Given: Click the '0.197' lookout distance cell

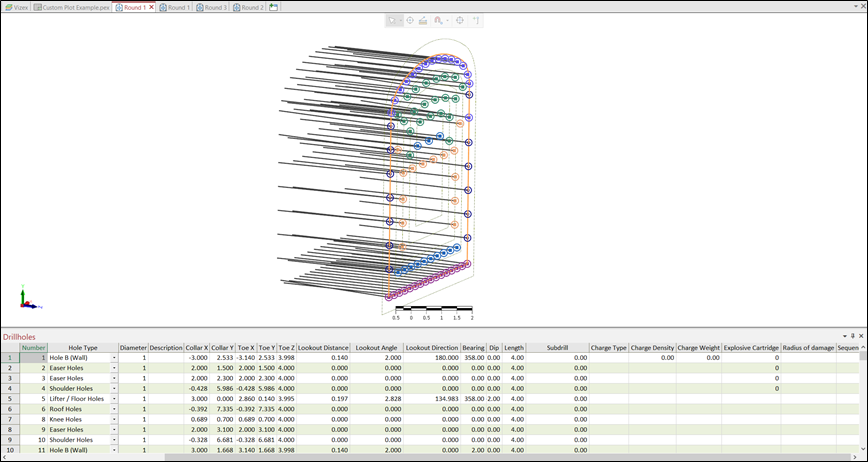Looking at the screenshot, I should [x=323, y=398].
